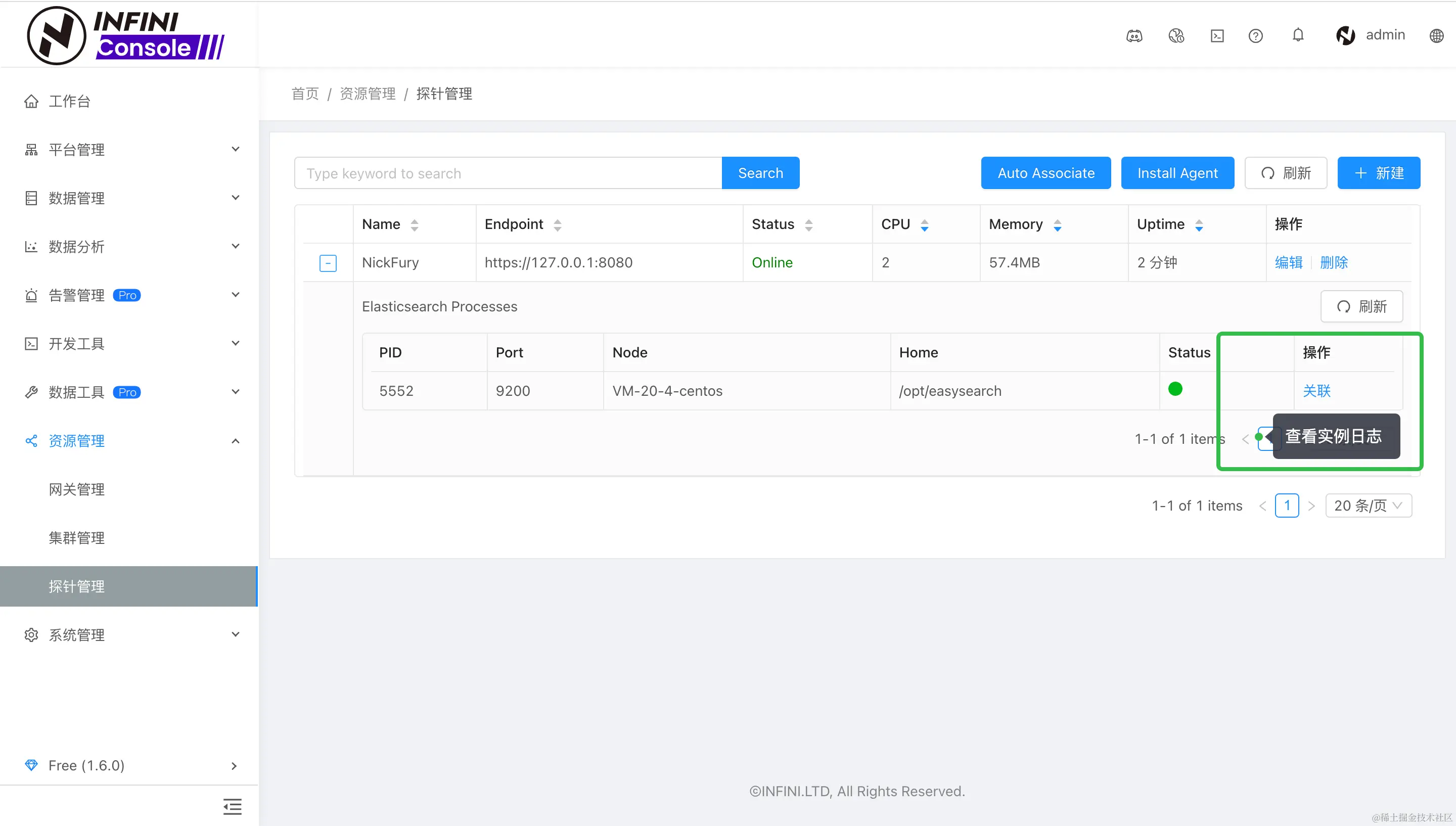Click the 关联 link for PID 5552
This screenshot has height=826, width=1456.
point(1316,391)
